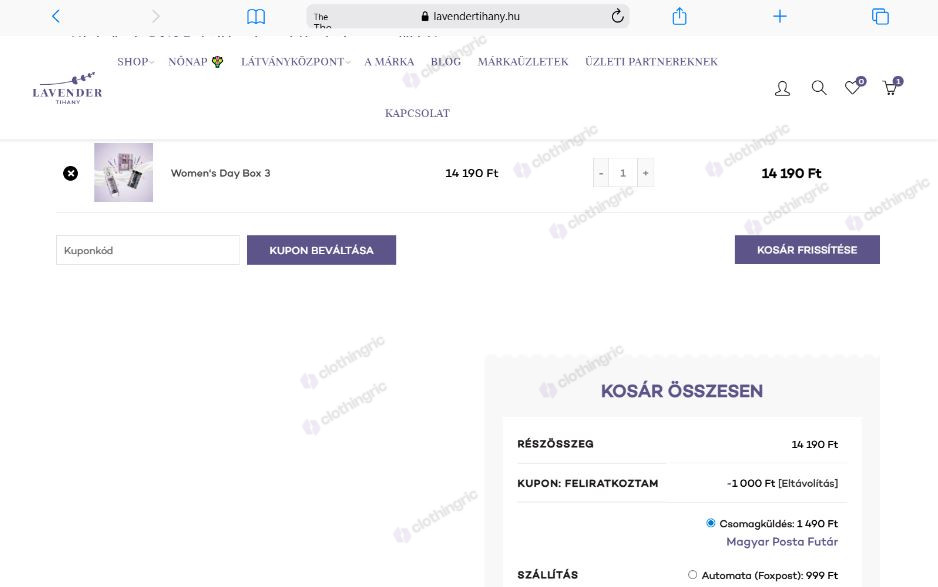
Task: Open a new tab with plus icon
Action: (x=779, y=16)
